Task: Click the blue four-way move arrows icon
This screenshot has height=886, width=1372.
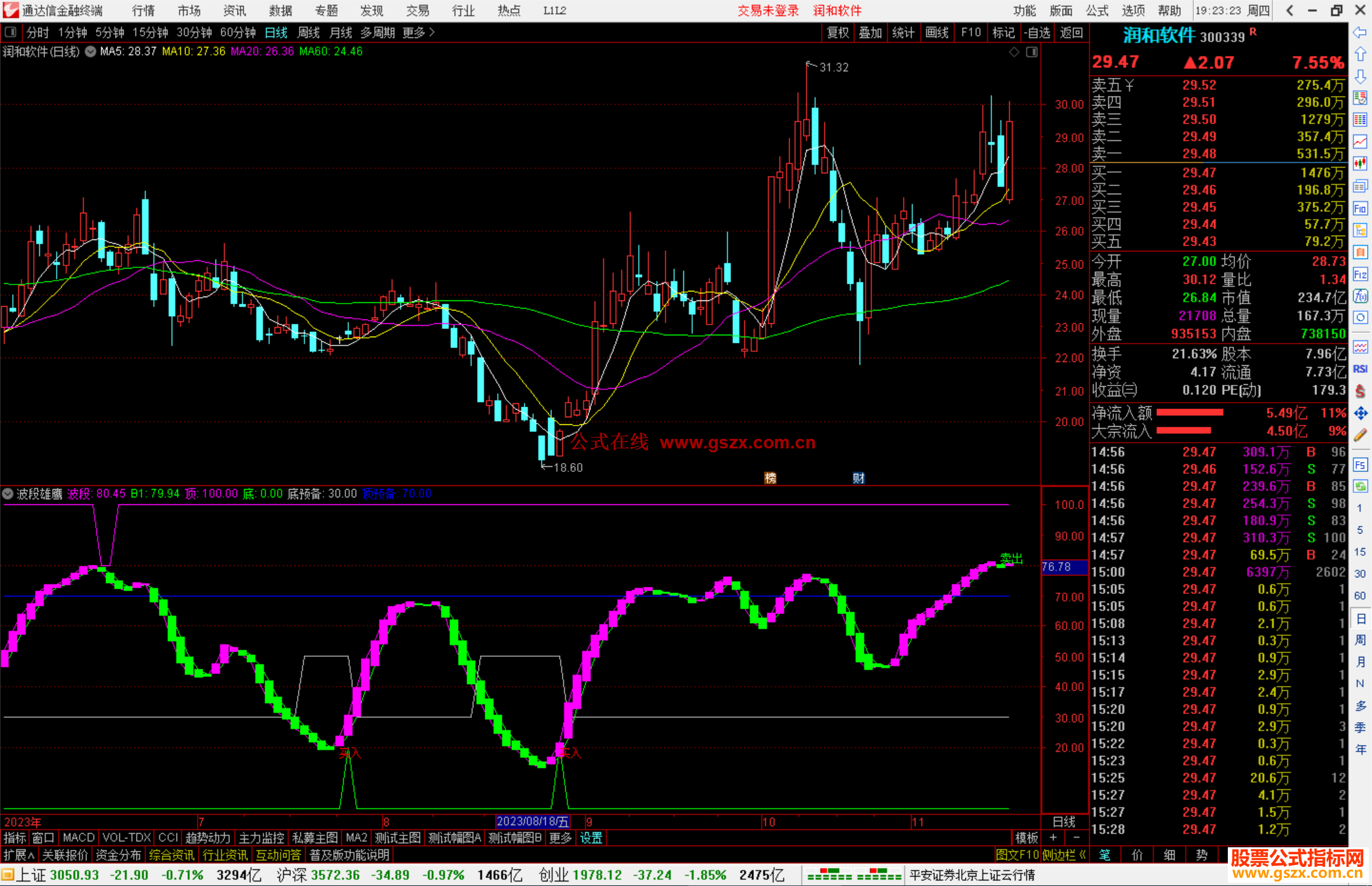Action: 1360,413
